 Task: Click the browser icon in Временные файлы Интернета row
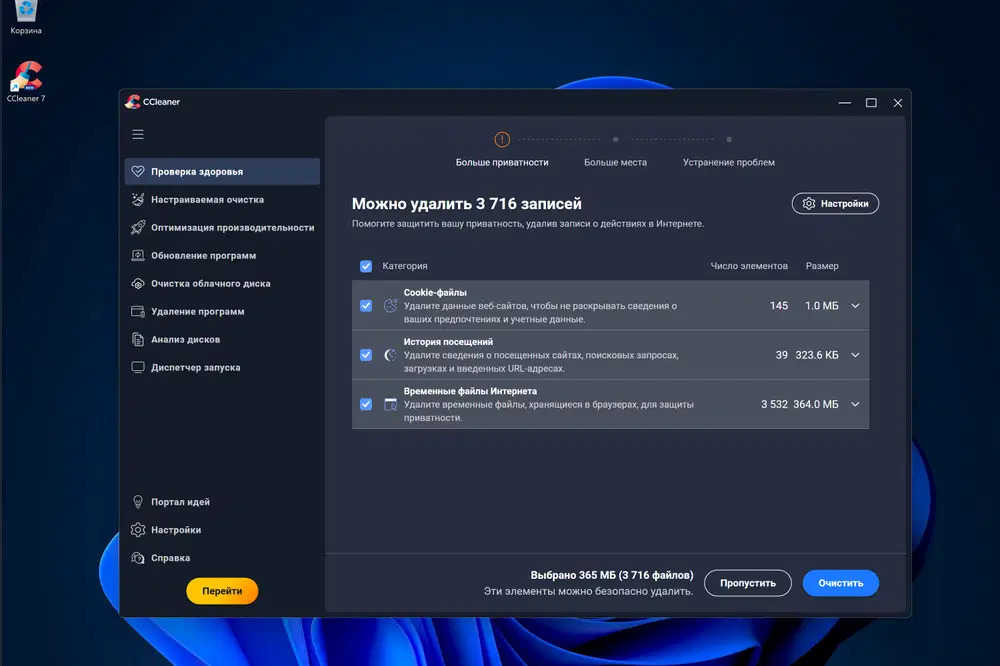point(390,404)
